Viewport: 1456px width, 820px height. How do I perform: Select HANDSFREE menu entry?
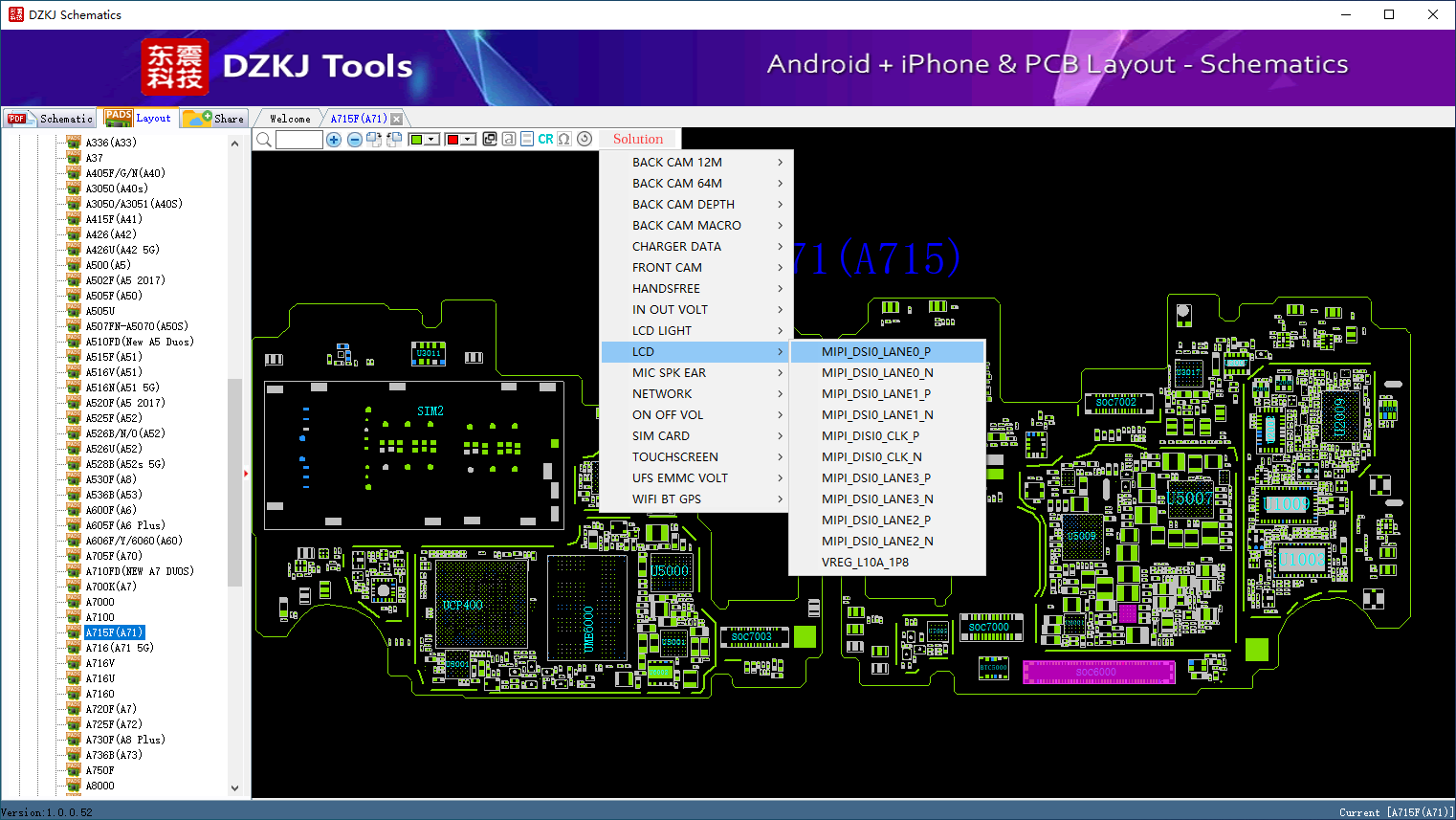point(695,289)
